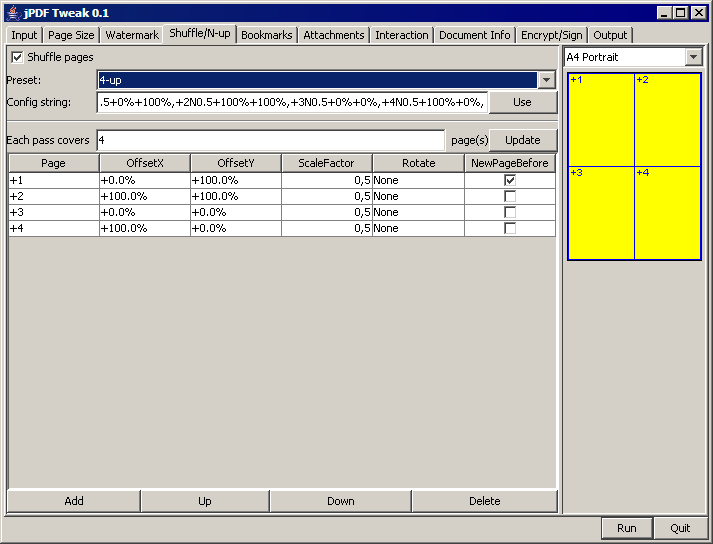
Task: Click ScaleFactor 0,5 in row +3
Action: (326, 212)
